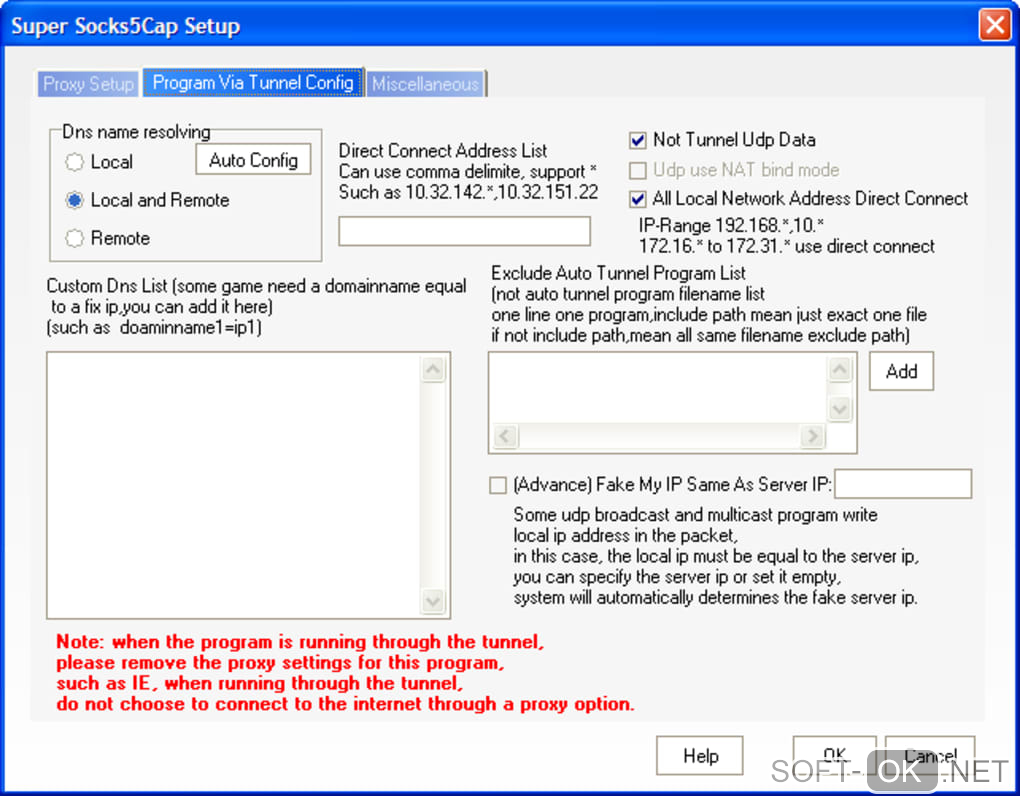Close the Super Socks5Cap Setup window
1020x796 pixels.
click(995, 25)
